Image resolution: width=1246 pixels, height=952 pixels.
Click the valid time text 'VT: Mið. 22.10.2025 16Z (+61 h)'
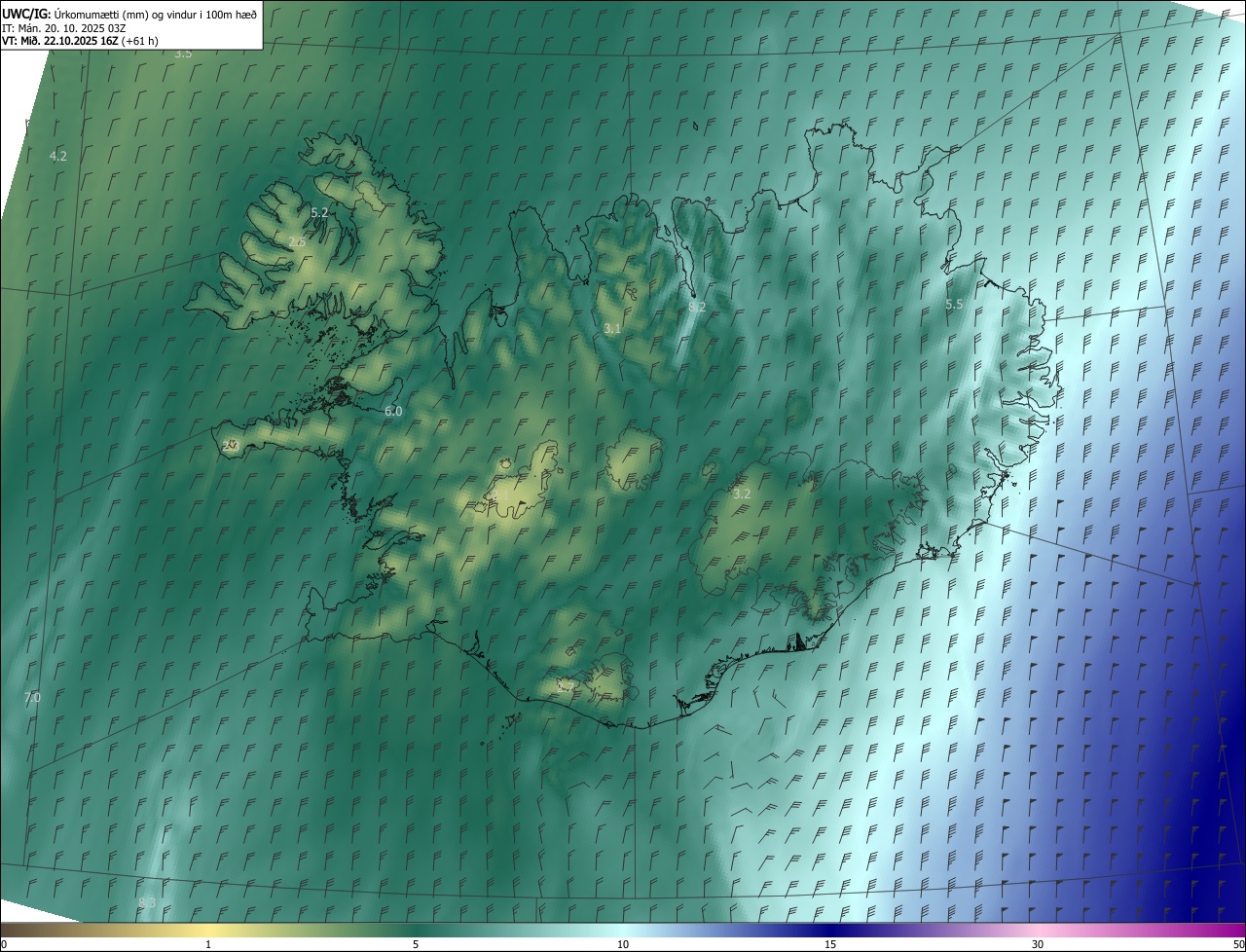click(81, 41)
